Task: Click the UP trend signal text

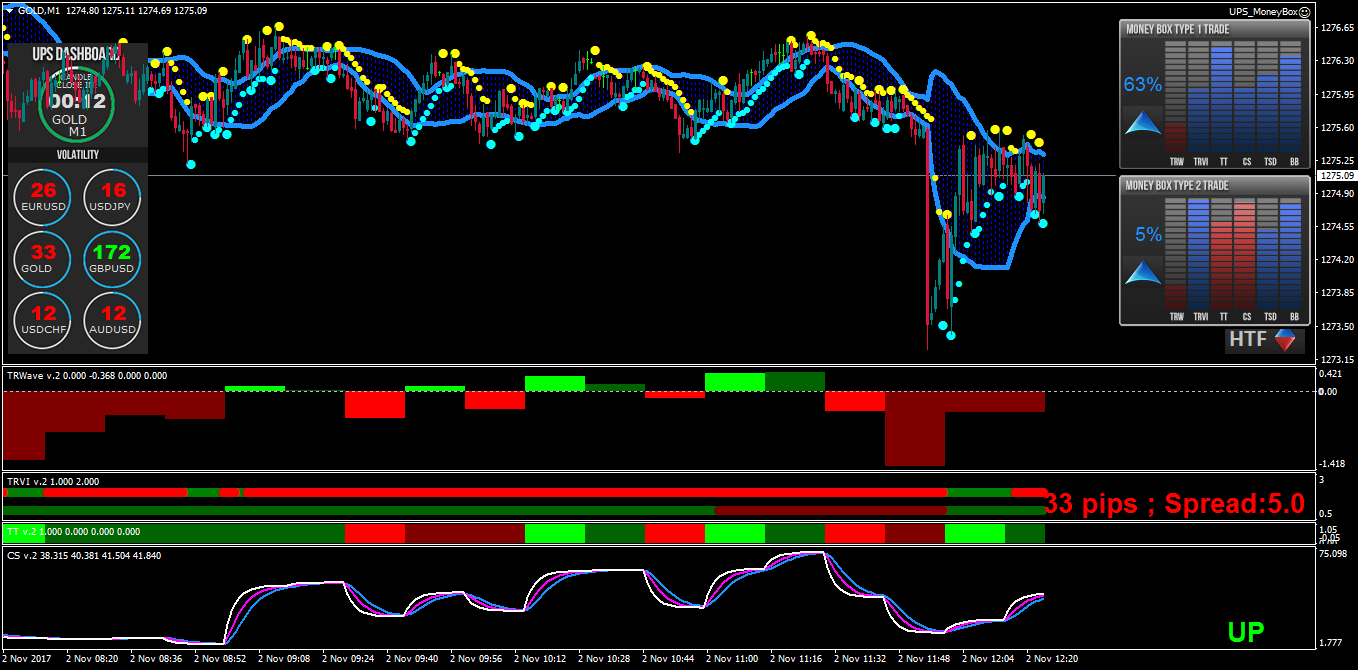Action: coord(1246,631)
